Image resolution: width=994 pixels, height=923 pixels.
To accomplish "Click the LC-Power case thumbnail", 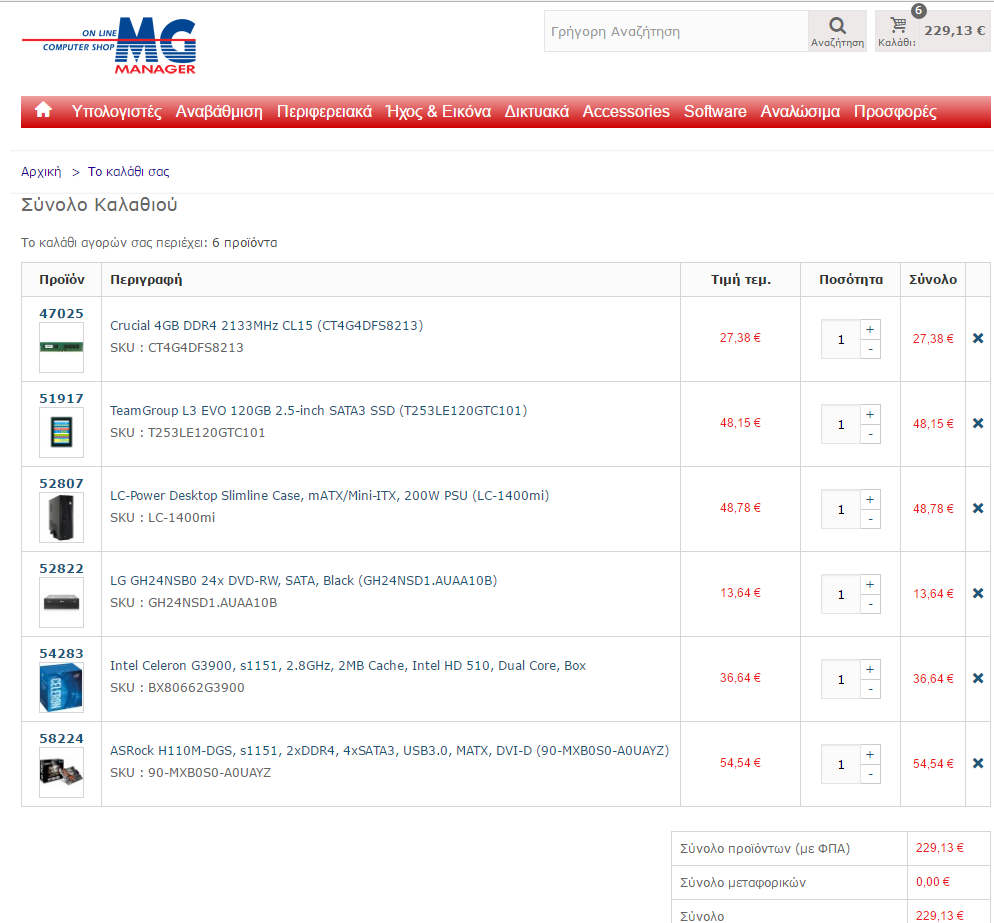I will click(61, 517).
